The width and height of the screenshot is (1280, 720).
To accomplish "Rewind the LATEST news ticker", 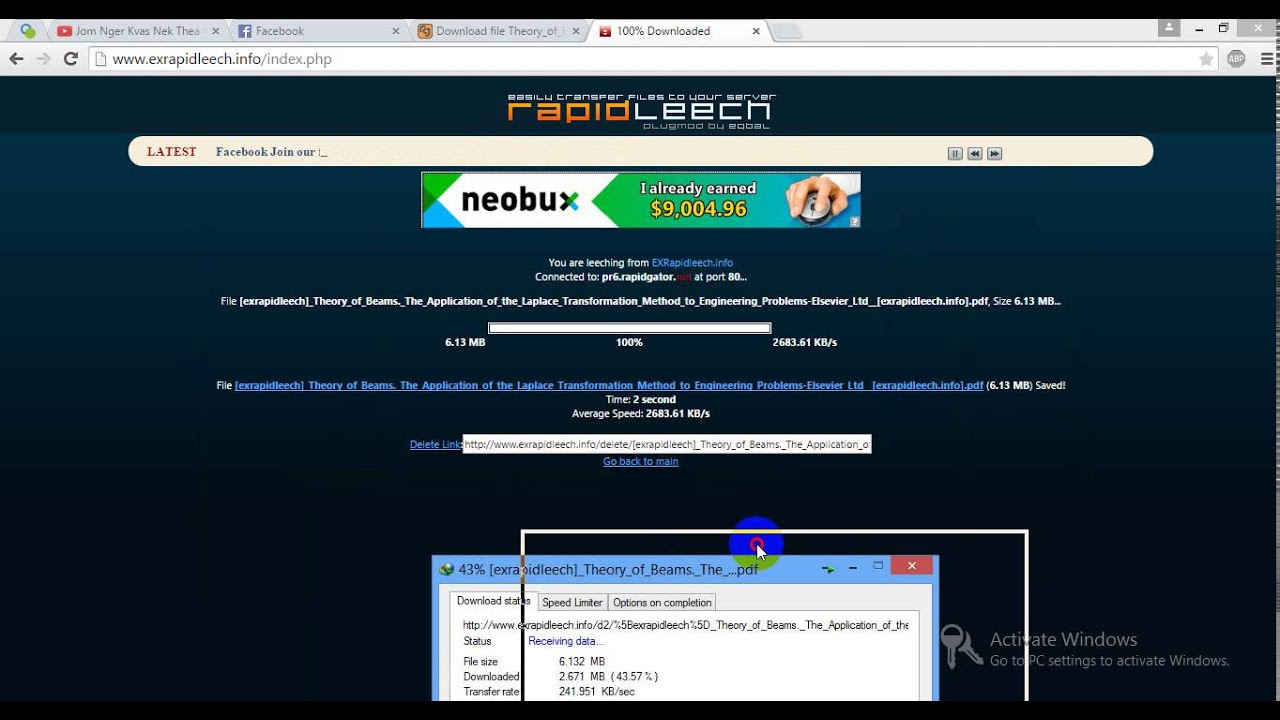I will [x=975, y=153].
